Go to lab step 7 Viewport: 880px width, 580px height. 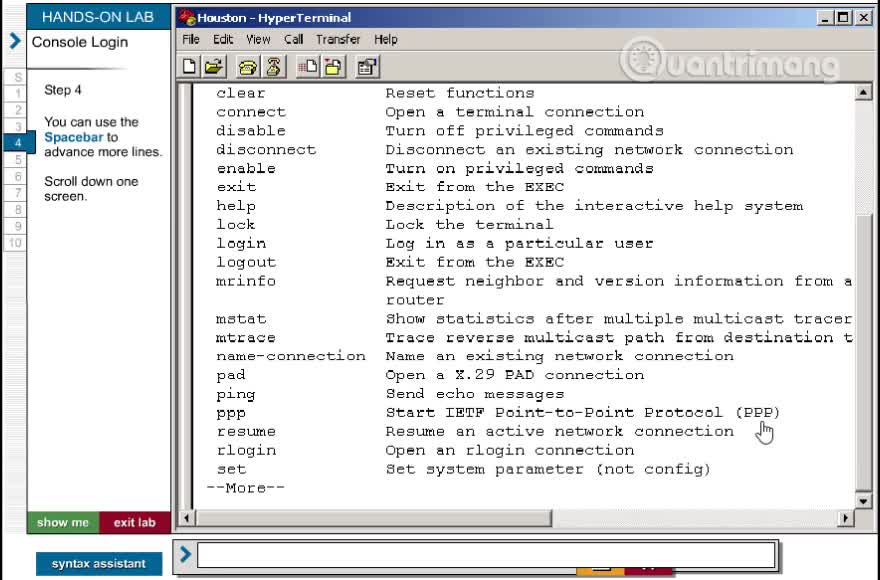(x=17, y=193)
